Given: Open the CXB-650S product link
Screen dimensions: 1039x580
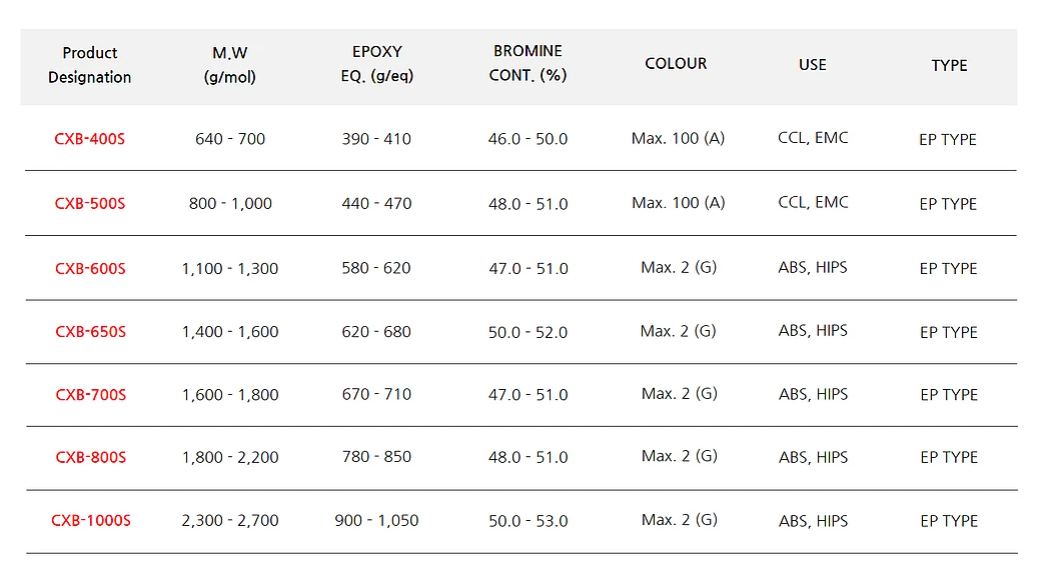Looking at the screenshot, I should pyautogui.click(x=90, y=331).
